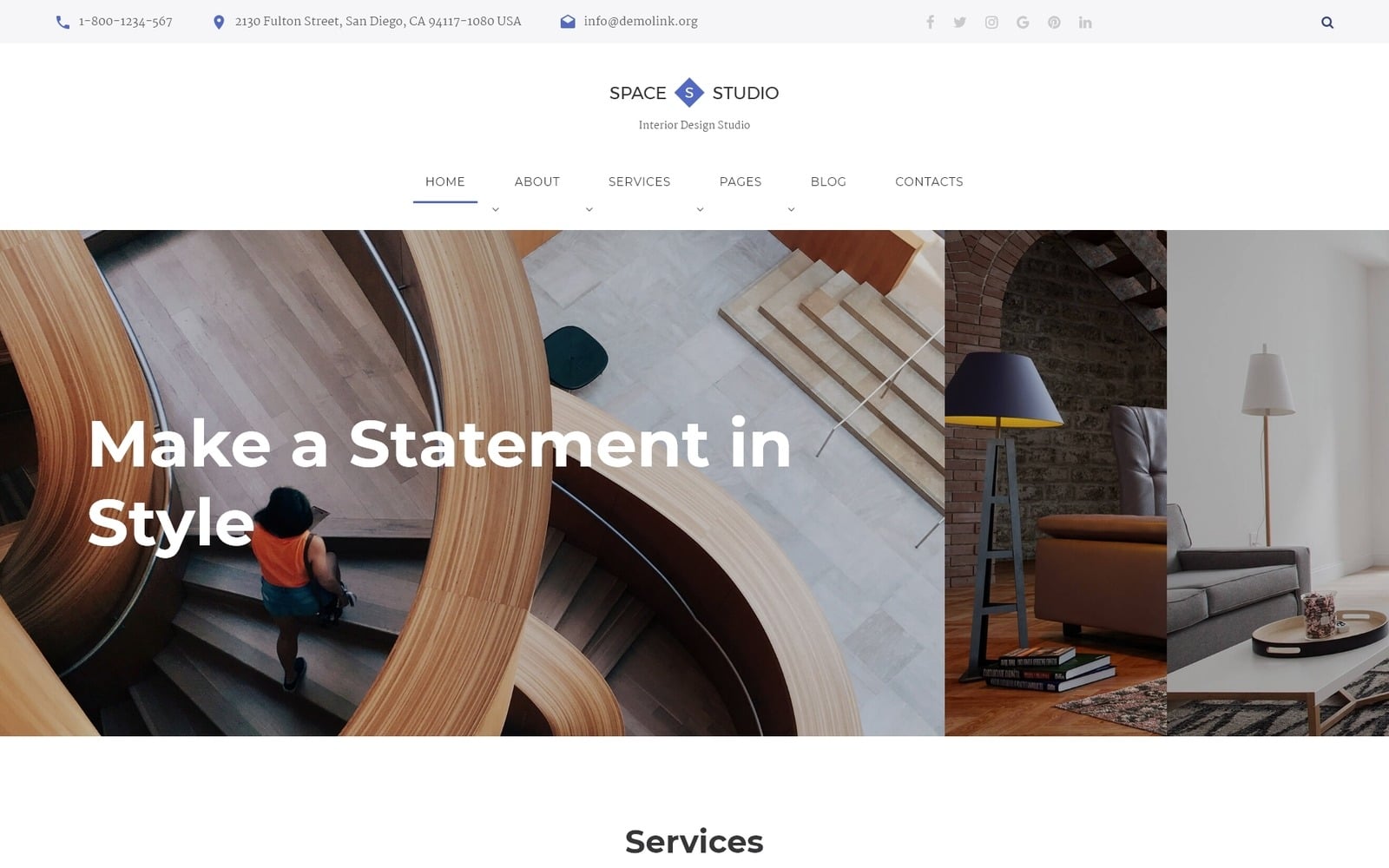The image size is (1389, 868).
Task: Select the Google social icon
Action: (x=1023, y=22)
